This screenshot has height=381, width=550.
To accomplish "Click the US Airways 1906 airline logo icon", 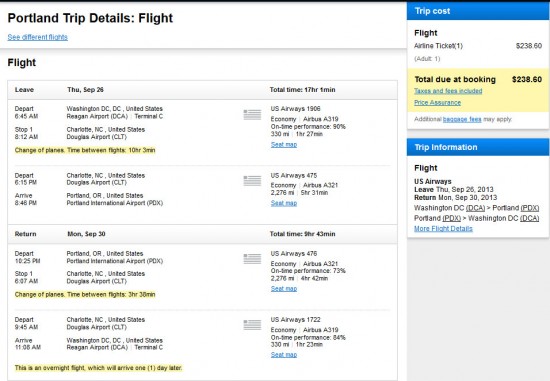I will point(252,114).
